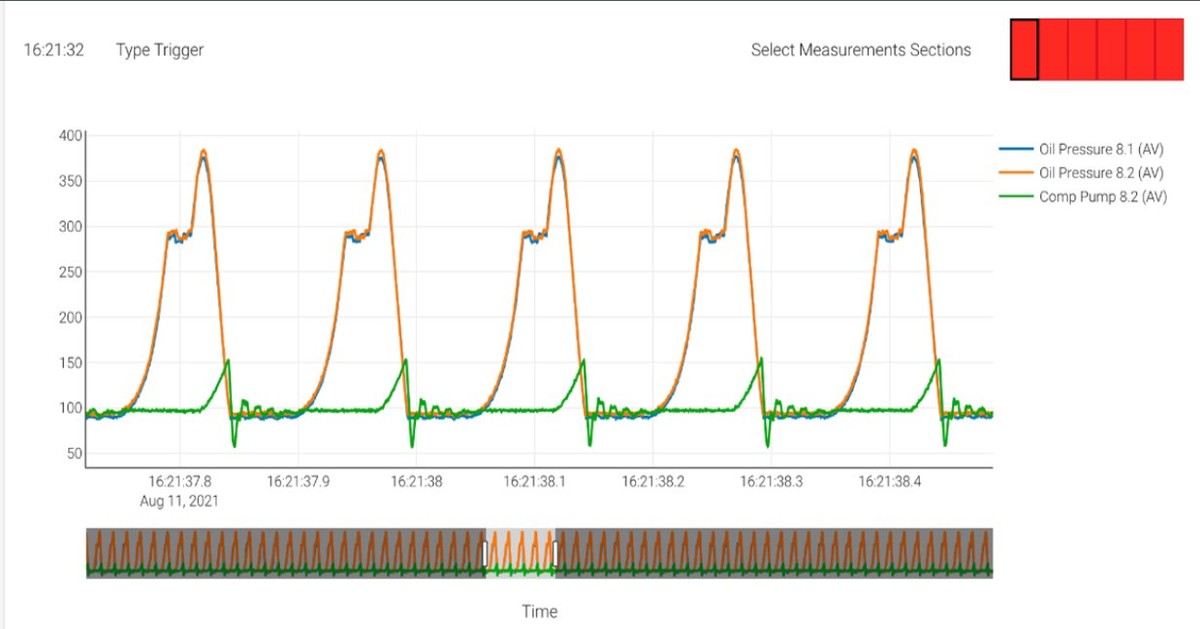Click the highlighted region in the timeline overview

(x=520, y=550)
